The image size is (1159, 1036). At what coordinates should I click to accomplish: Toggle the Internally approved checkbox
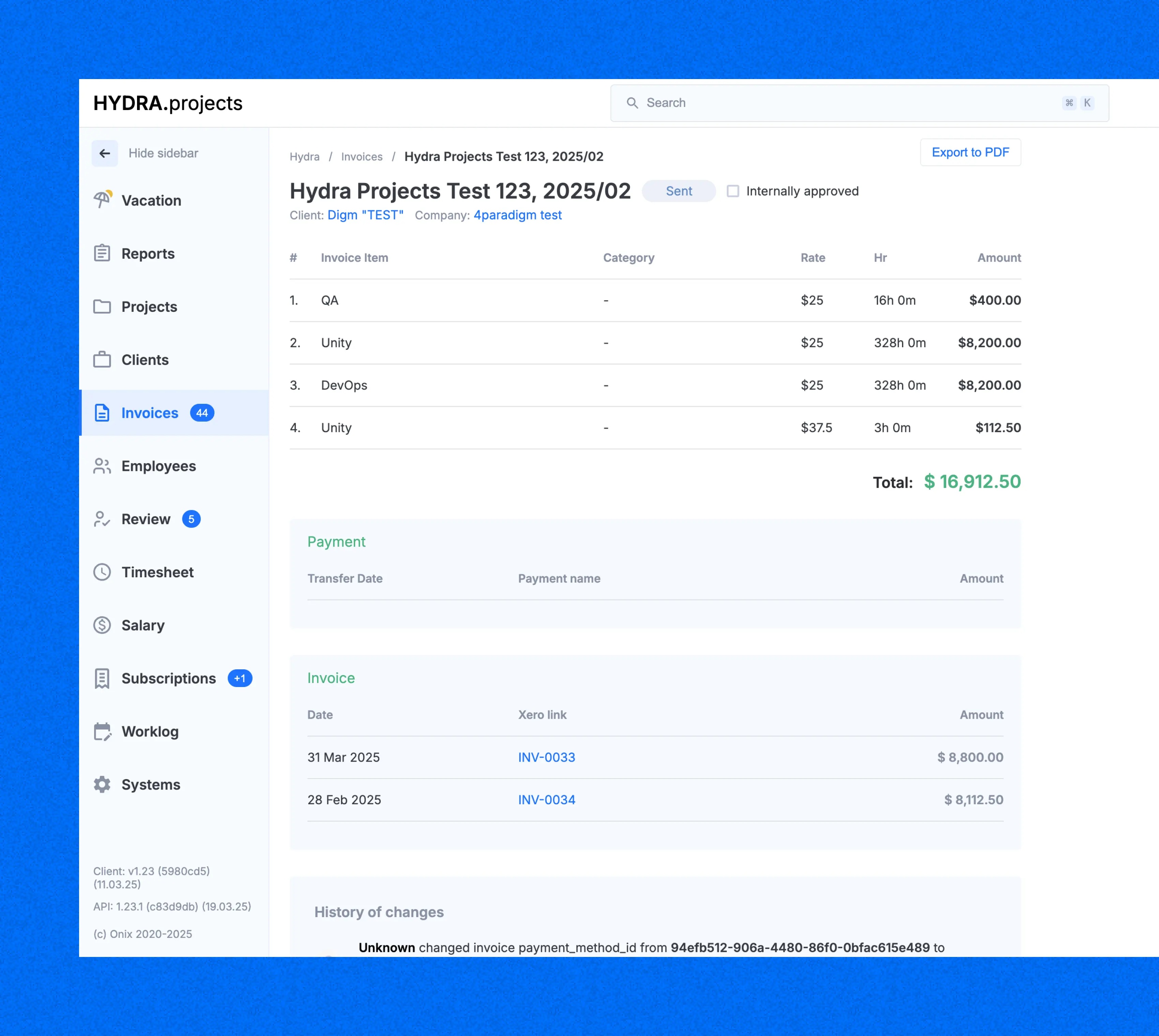[733, 191]
